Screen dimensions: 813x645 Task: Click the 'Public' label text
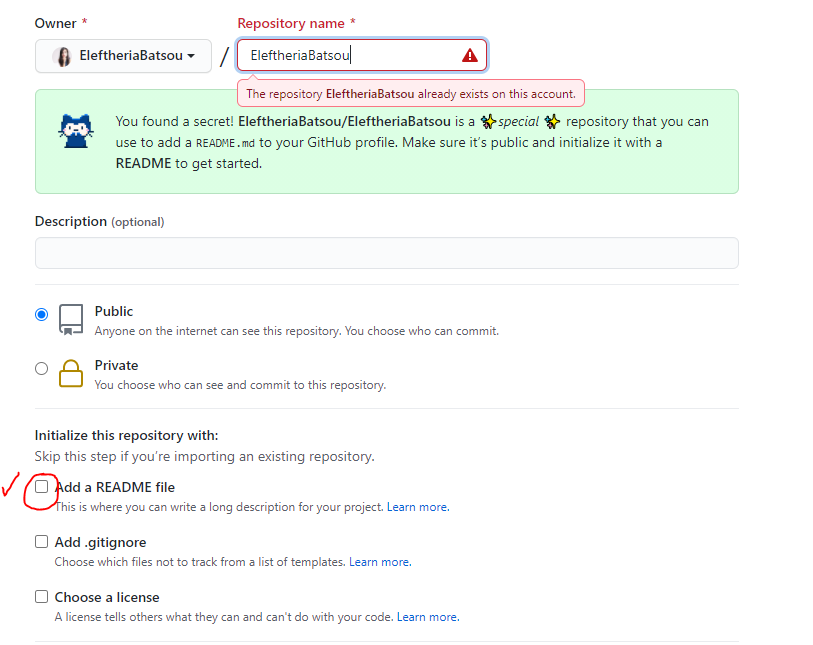point(114,311)
